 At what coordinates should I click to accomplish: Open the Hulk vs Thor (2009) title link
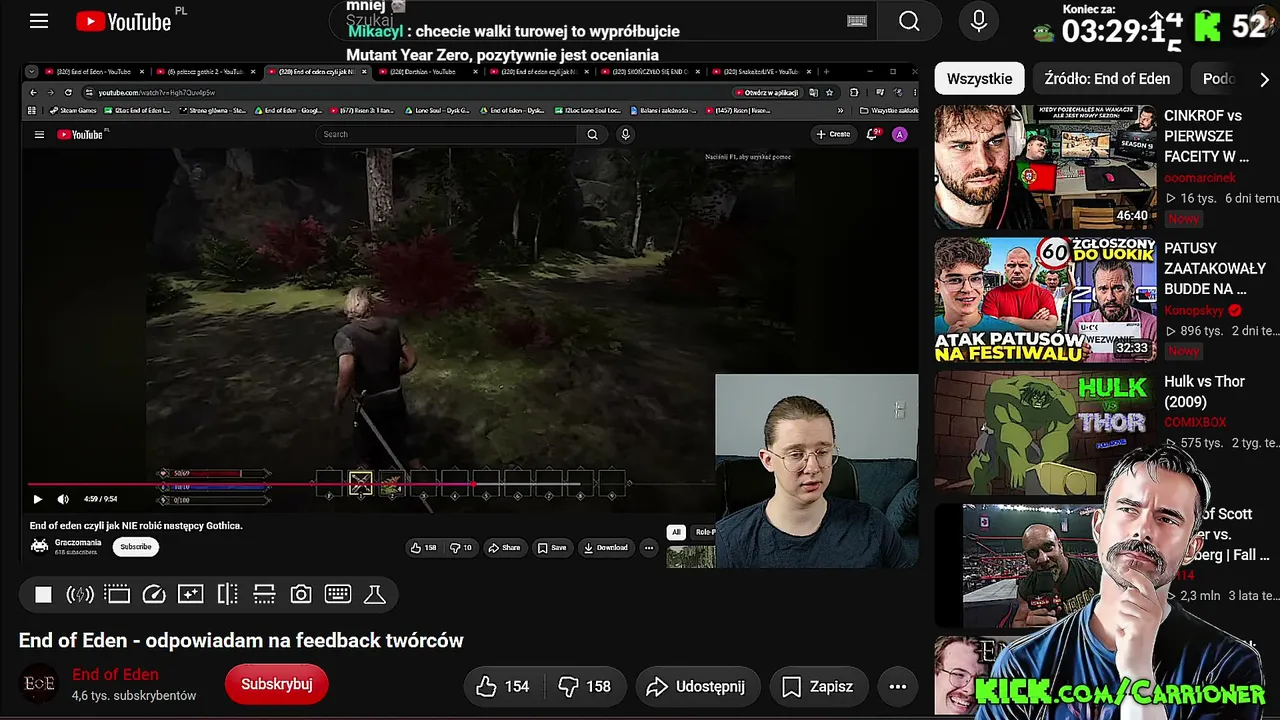1204,392
